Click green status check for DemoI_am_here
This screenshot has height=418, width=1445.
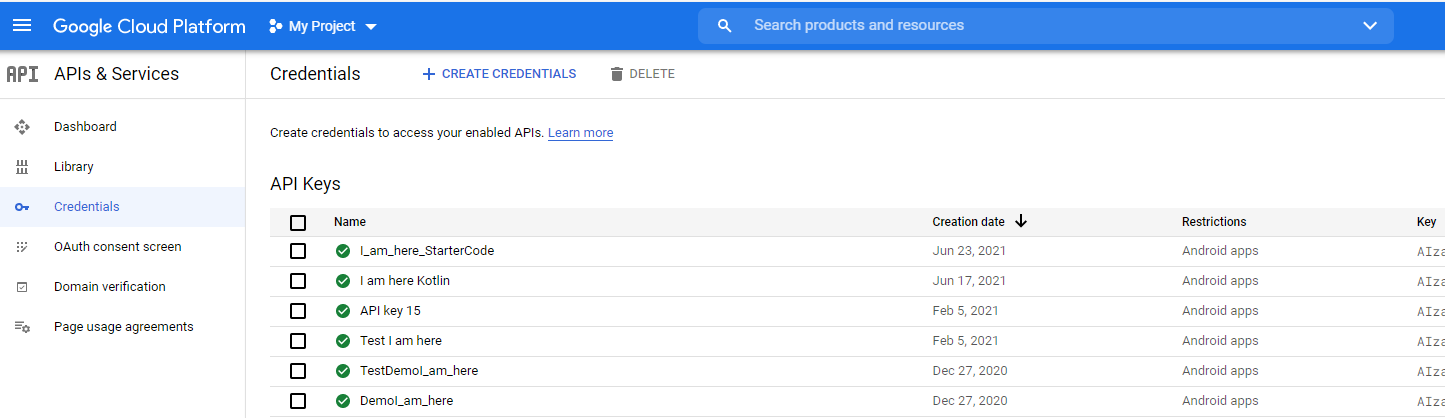point(343,401)
